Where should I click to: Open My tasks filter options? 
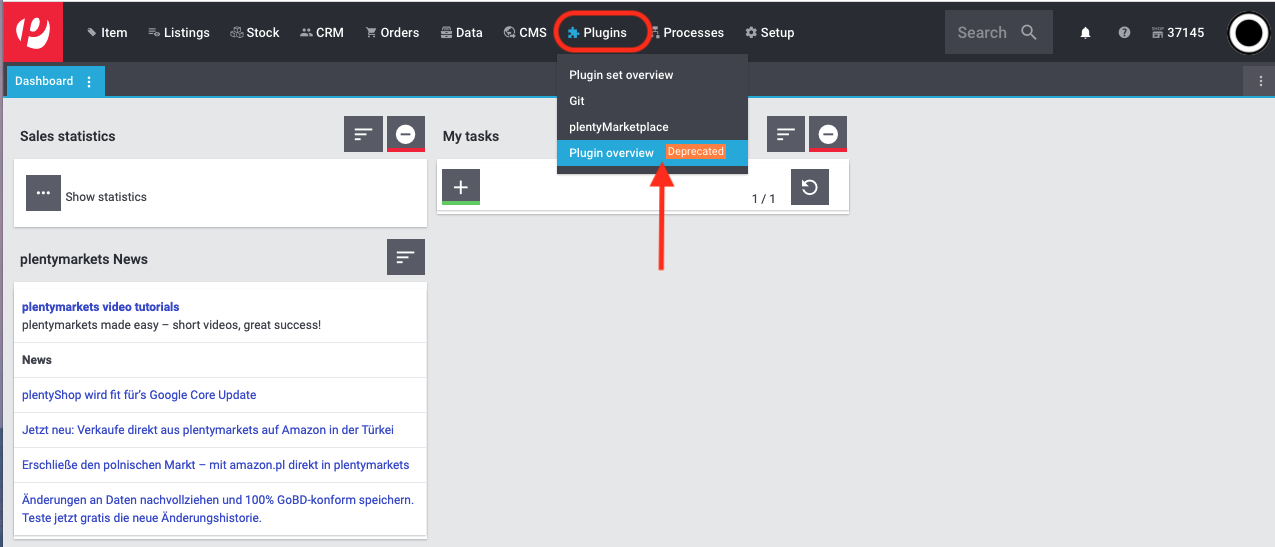click(786, 134)
